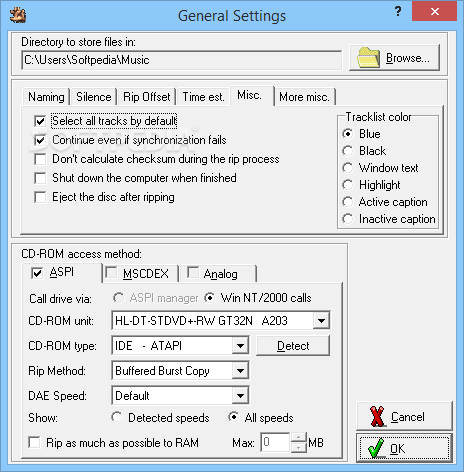Image resolution: width=464 pixels, height=472 pixels.
Task: Click the help question mark icon
Action: (398, 12)
